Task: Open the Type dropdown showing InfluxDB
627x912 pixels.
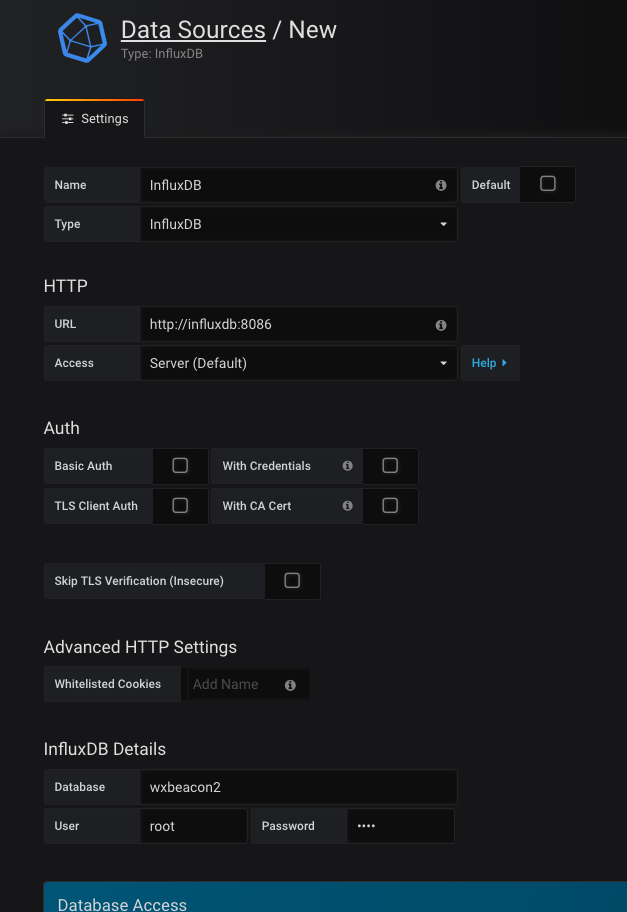Action: click(298, 225)
